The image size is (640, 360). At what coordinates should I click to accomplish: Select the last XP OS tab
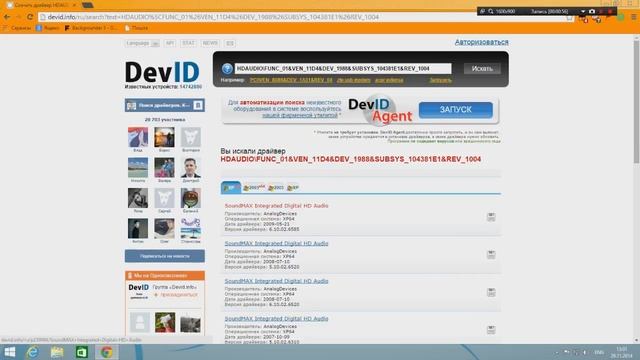(x=293, y=188)
